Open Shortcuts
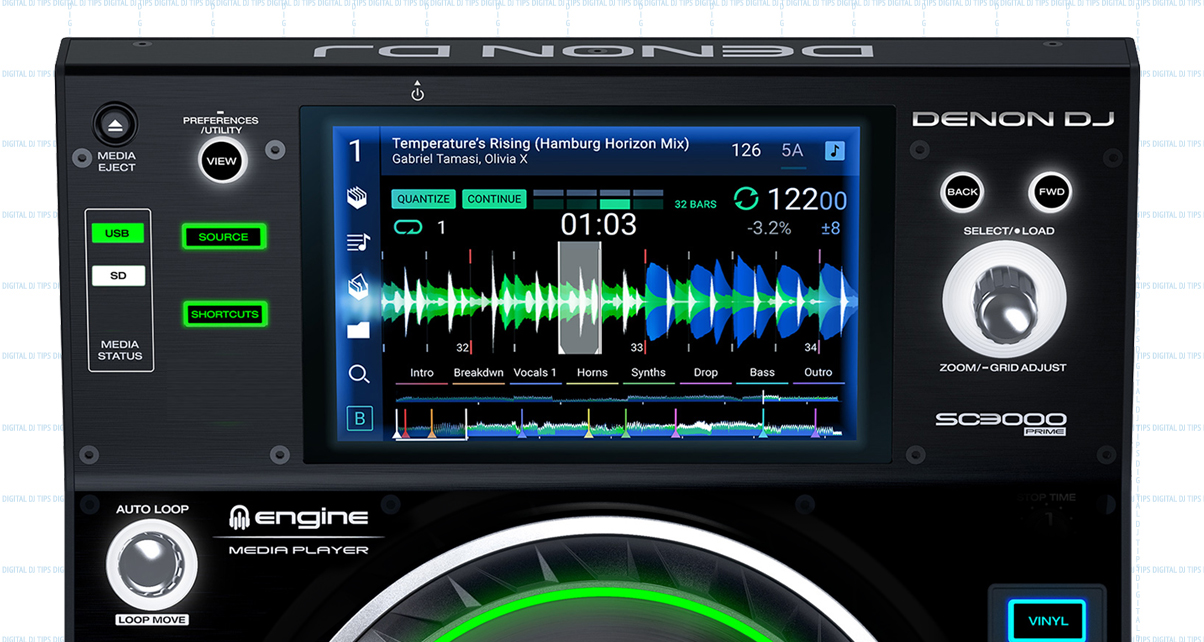 pyautogui.click(x=225, y=314)
